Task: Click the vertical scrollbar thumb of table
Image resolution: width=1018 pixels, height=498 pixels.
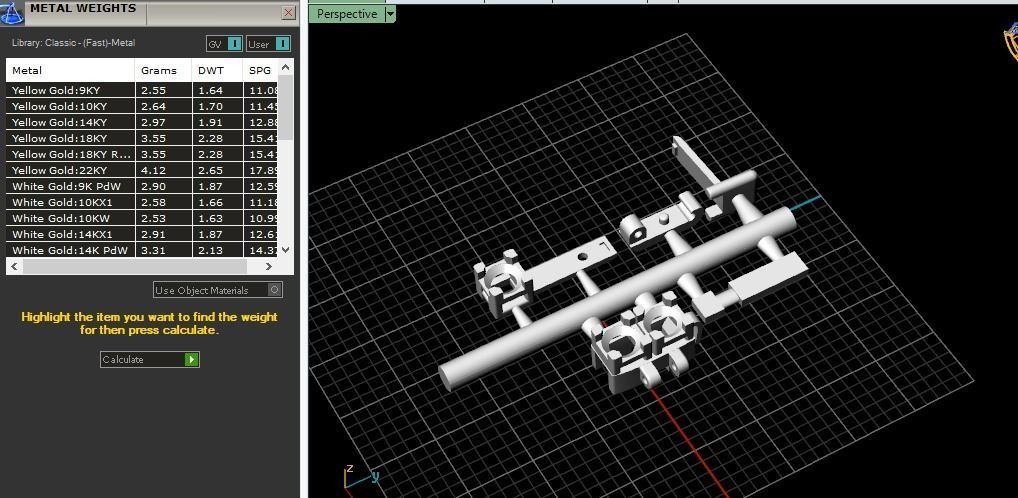Action: pyautogui.click(x=286, y=107)
